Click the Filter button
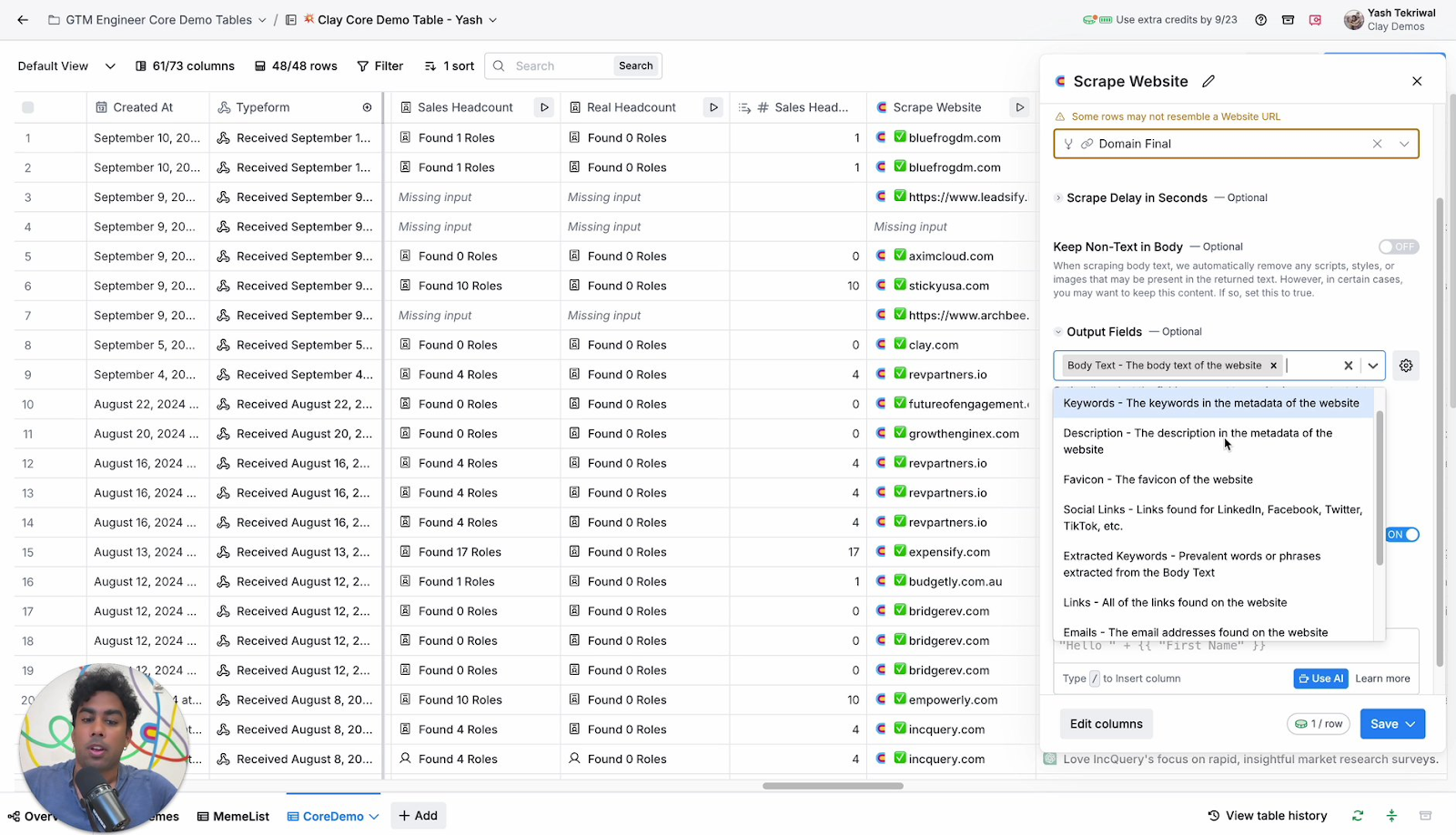Image resolution: width=1456 pixels, height=835 pixels. [x=379, y=66]
